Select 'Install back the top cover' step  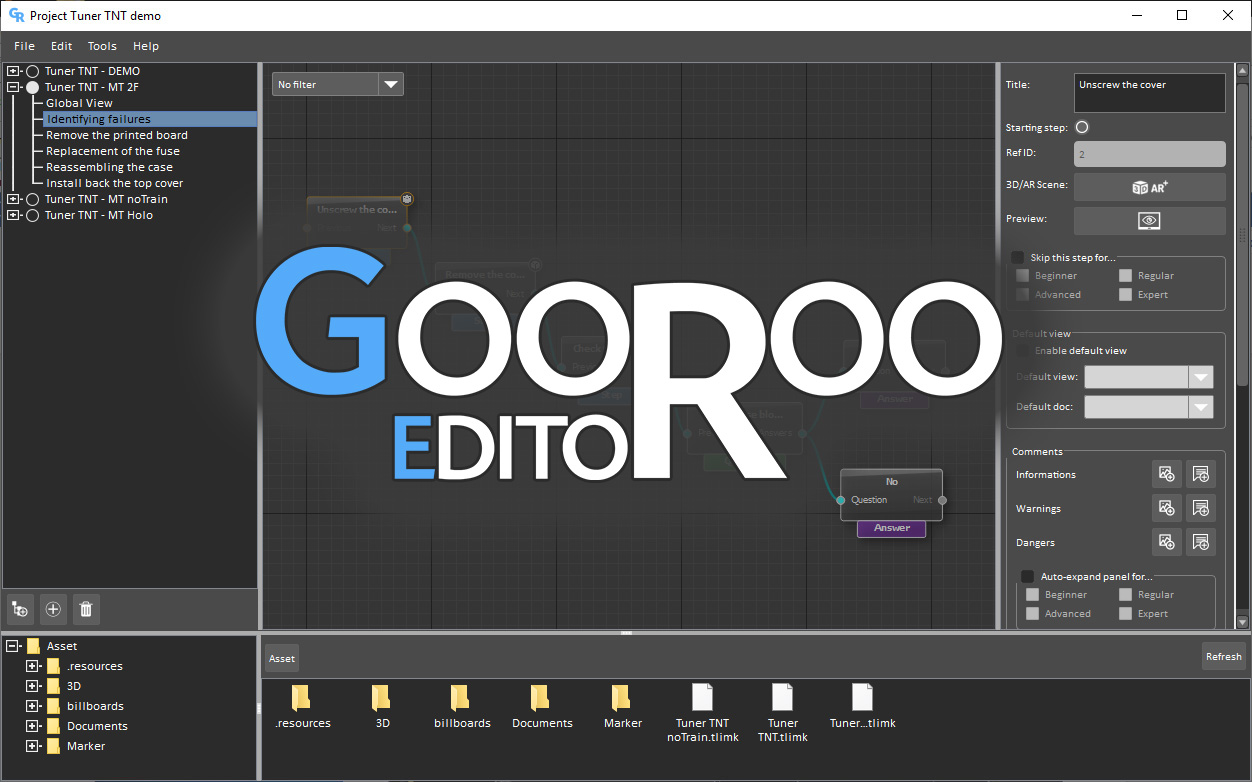tap(115, 183)
